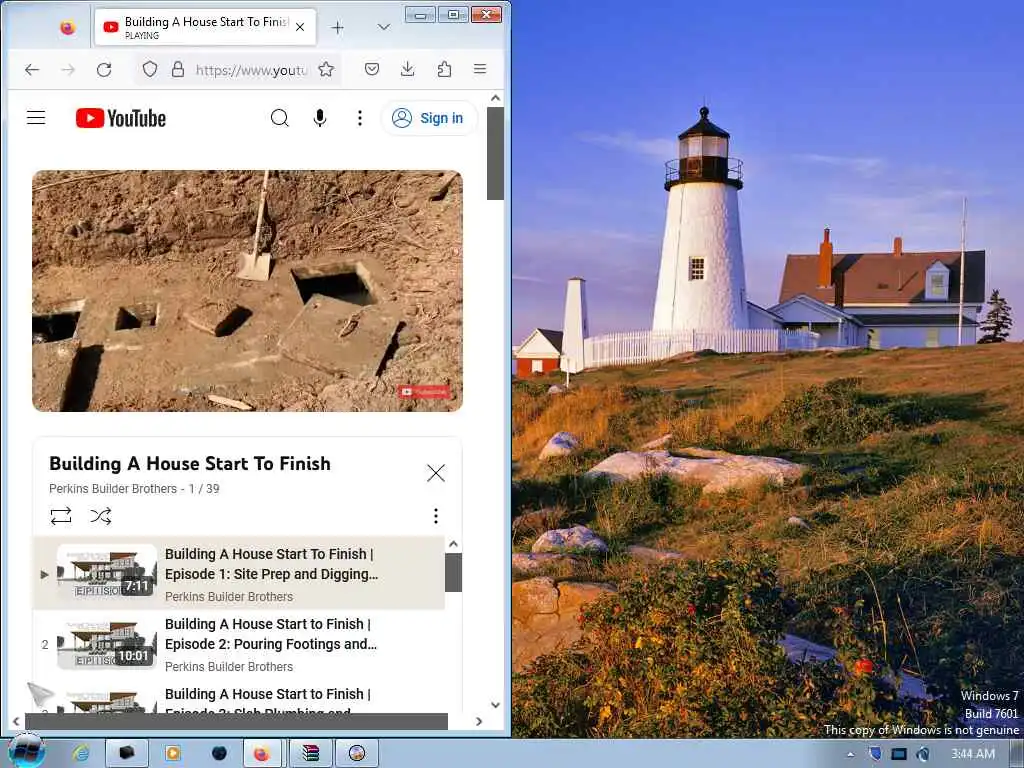This screenshot has width=1024, height=768.
Task: Open the YouTube hamburger guide menu
Action: click(x=36, y=118)
